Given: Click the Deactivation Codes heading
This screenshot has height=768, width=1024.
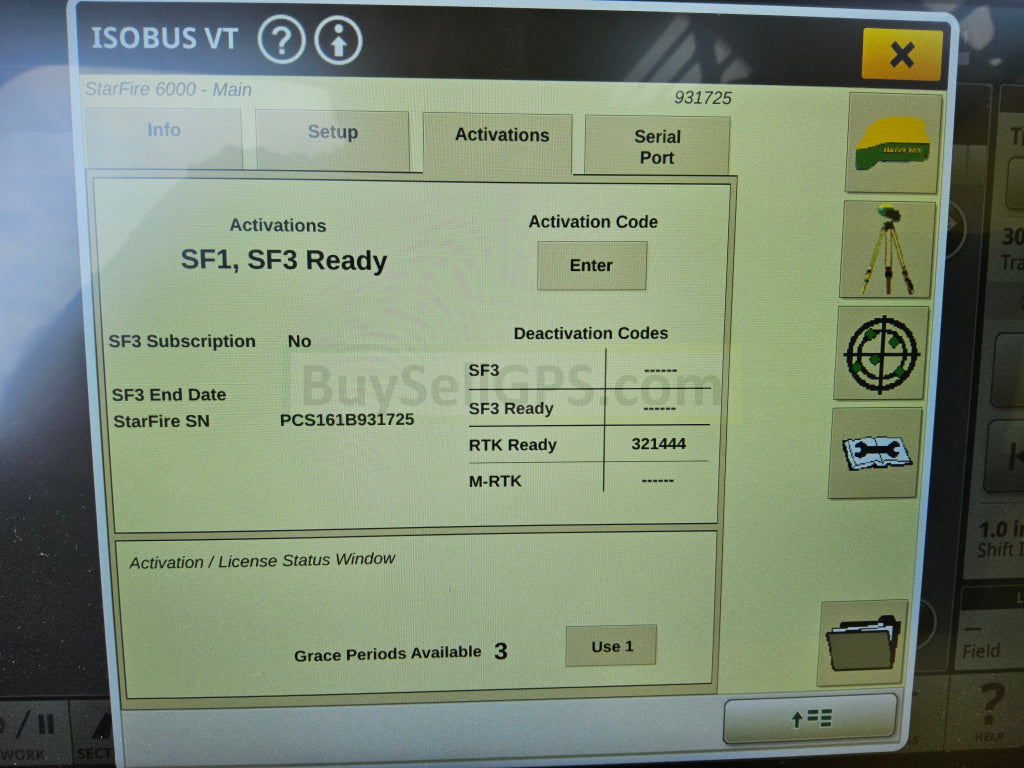Looking at the screenshot, I should pos(590,334).
